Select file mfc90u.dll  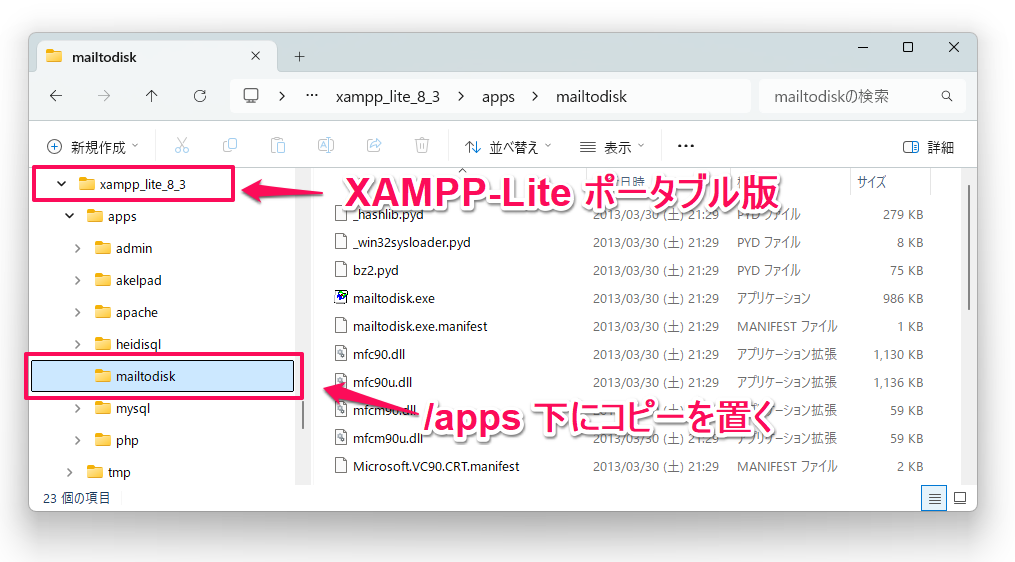point(383,382)
